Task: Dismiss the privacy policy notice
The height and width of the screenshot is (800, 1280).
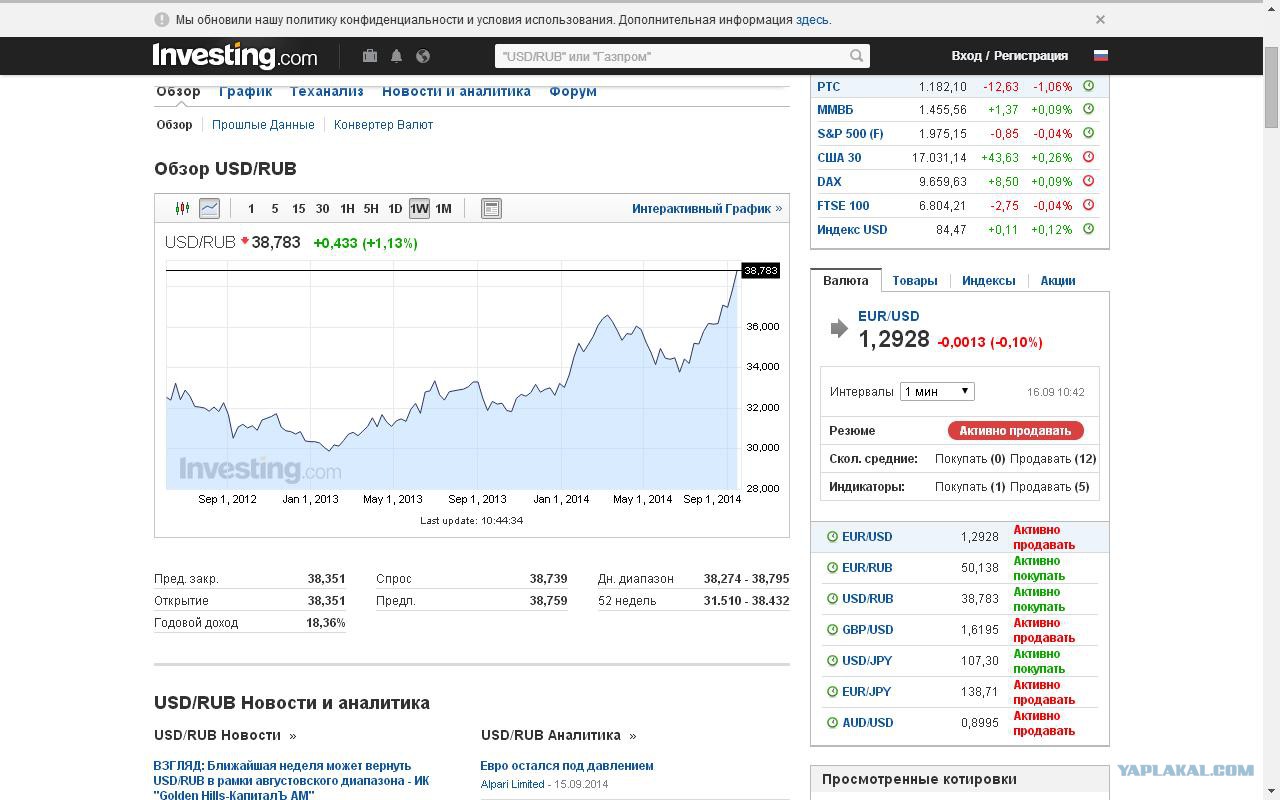Action: point(1100,19)
